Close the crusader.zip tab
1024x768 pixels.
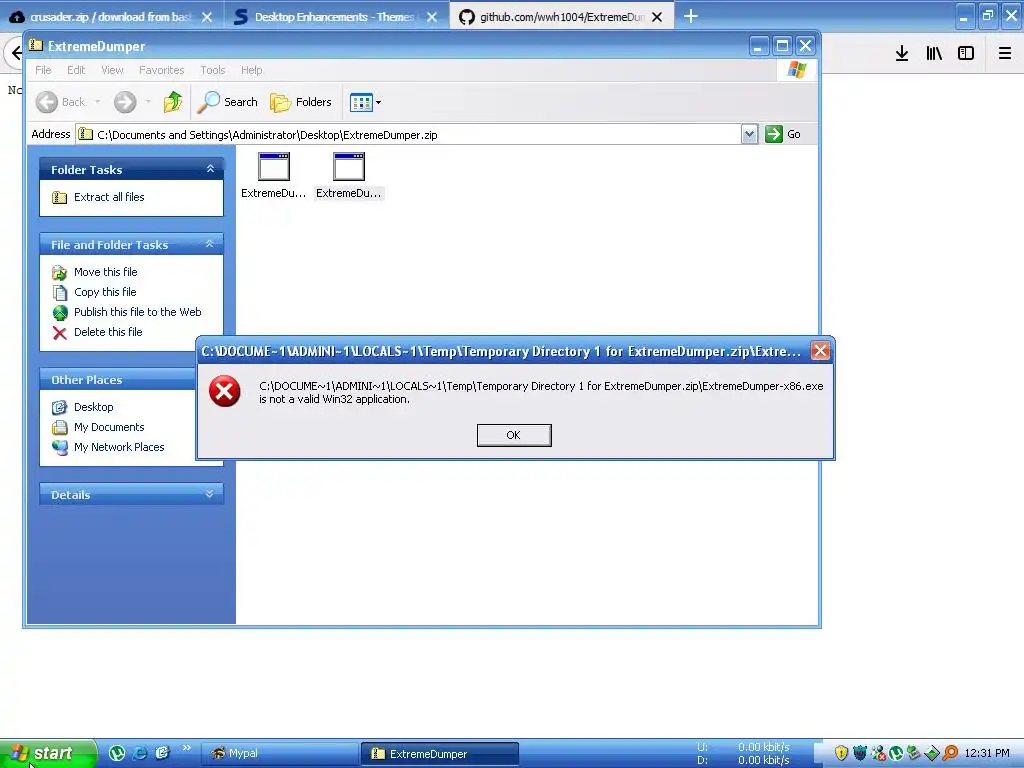207,17
